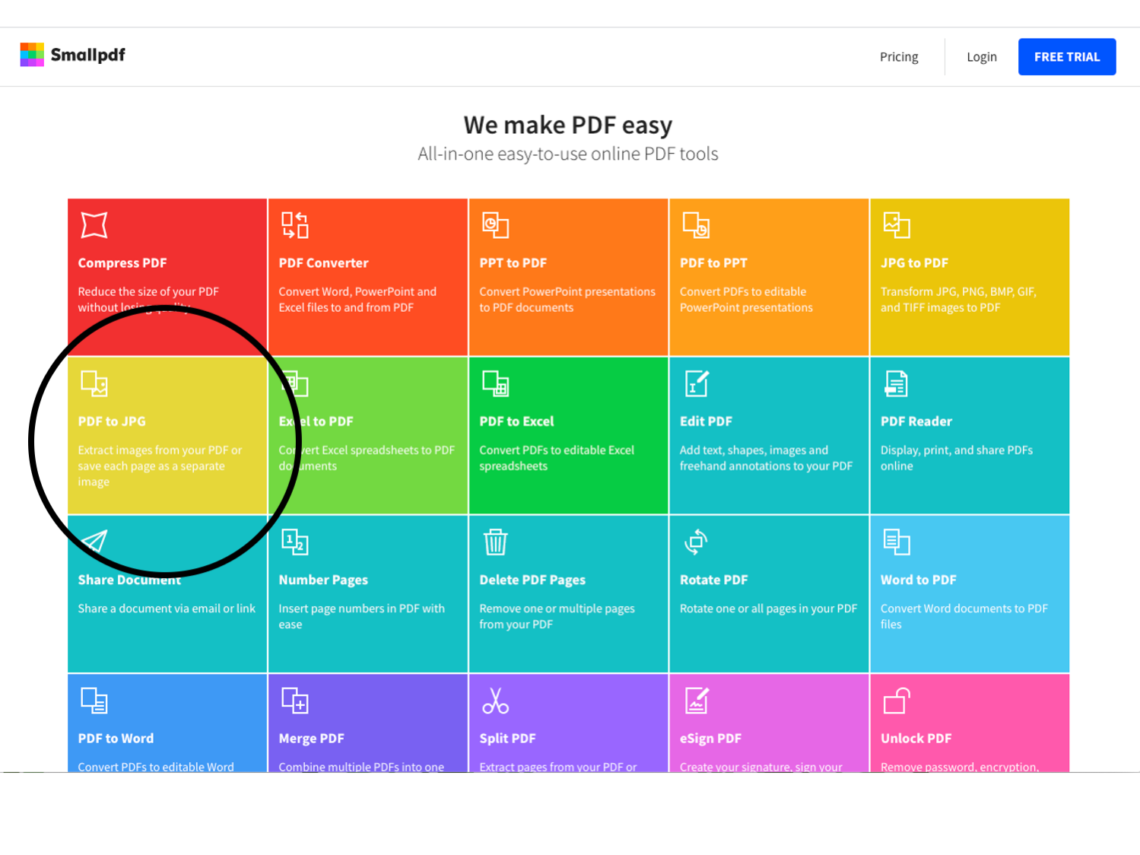This screenshot has height=855, width=1140.
Task: Click the Unlock PDF padlock icon
Action: click(x=896, y=701)
